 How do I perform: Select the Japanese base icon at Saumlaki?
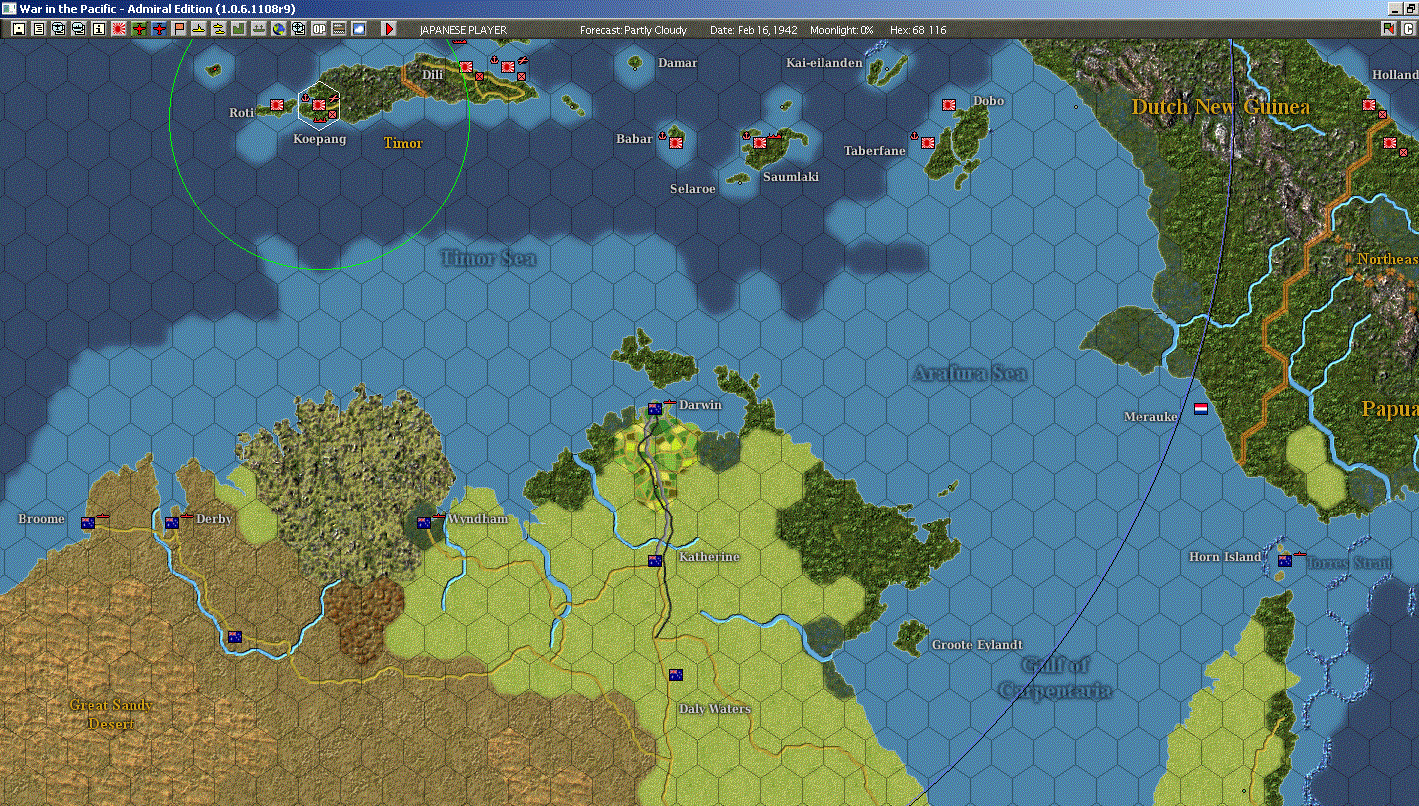[x=760, y=143]
